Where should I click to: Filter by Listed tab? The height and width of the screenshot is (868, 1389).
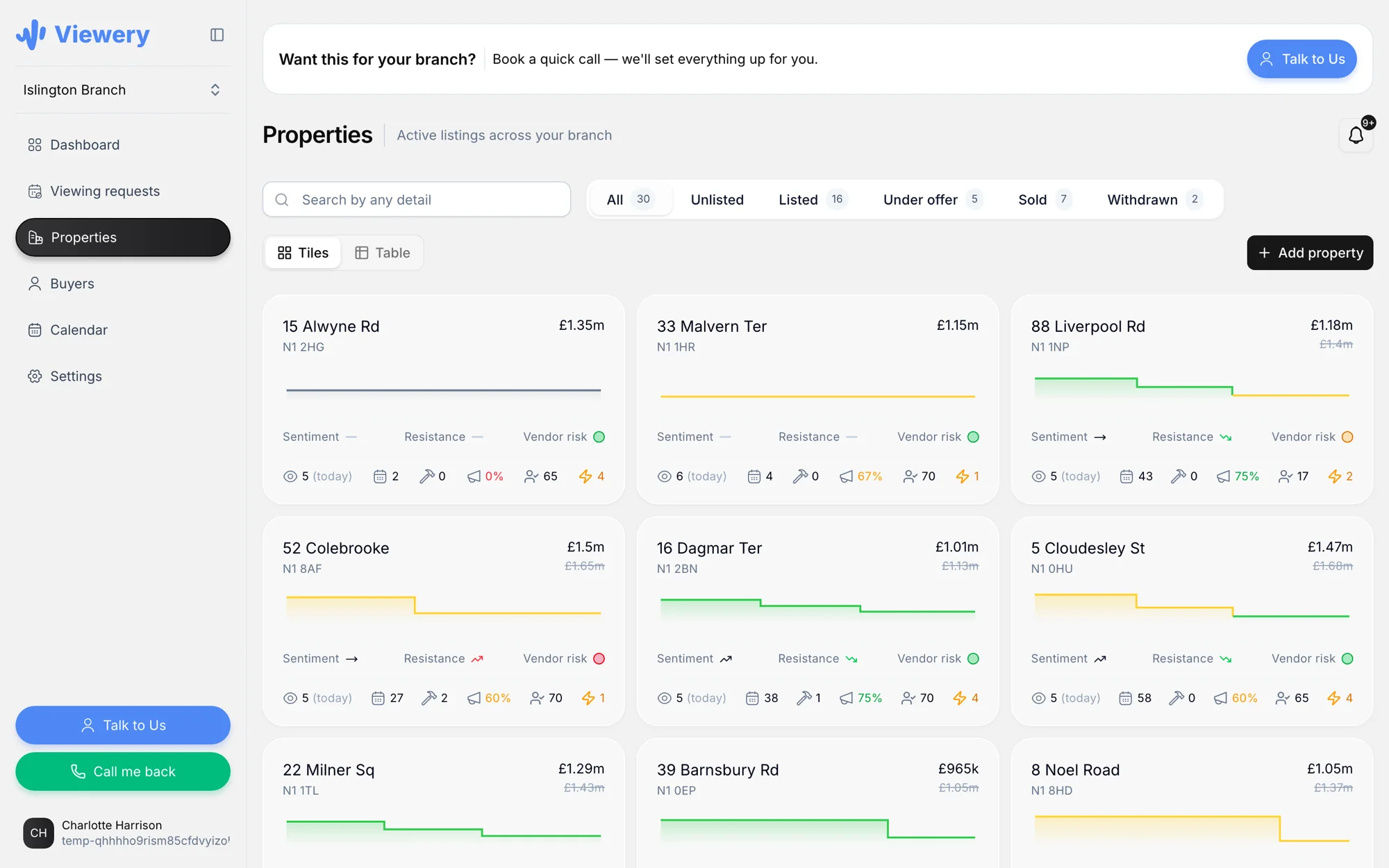click(813, 200)
